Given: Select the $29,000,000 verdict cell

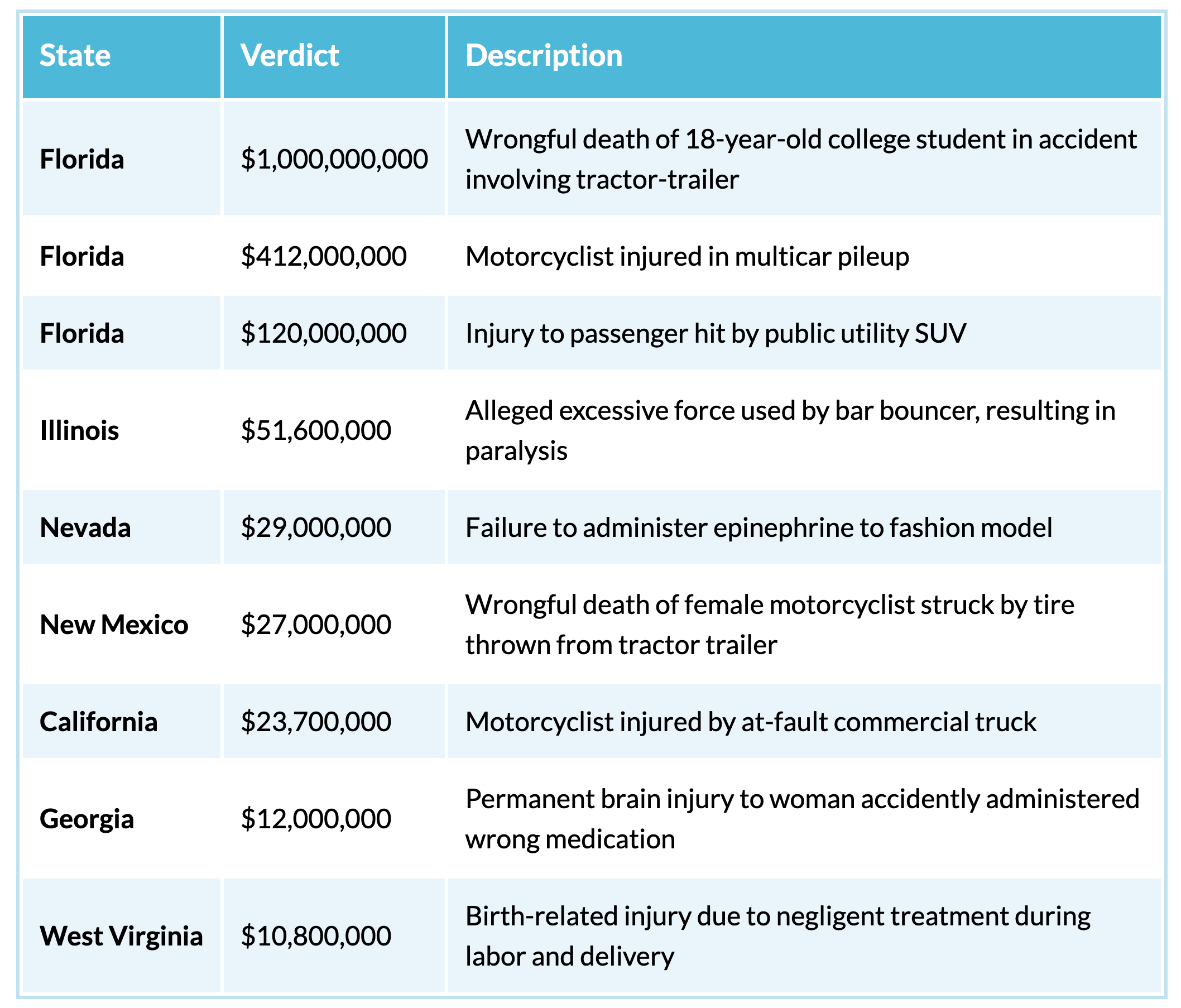Looking at the screenshot, I should [x=316, y=527].
